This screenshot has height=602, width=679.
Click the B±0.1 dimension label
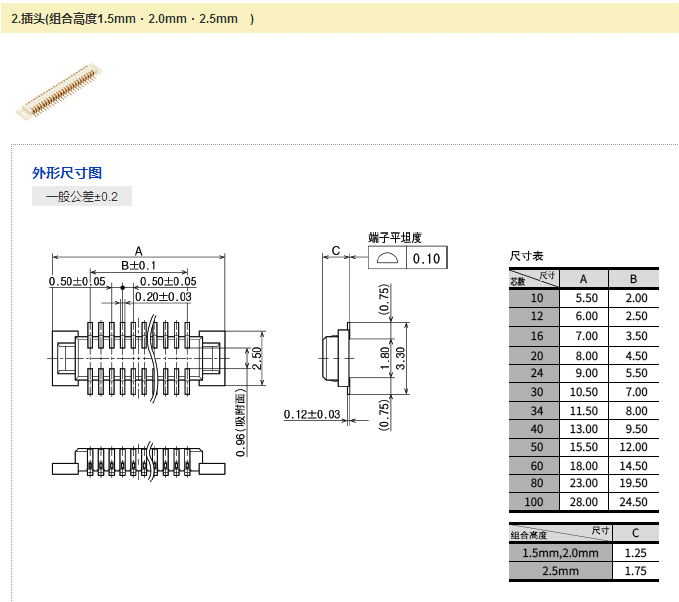point(139,266)
